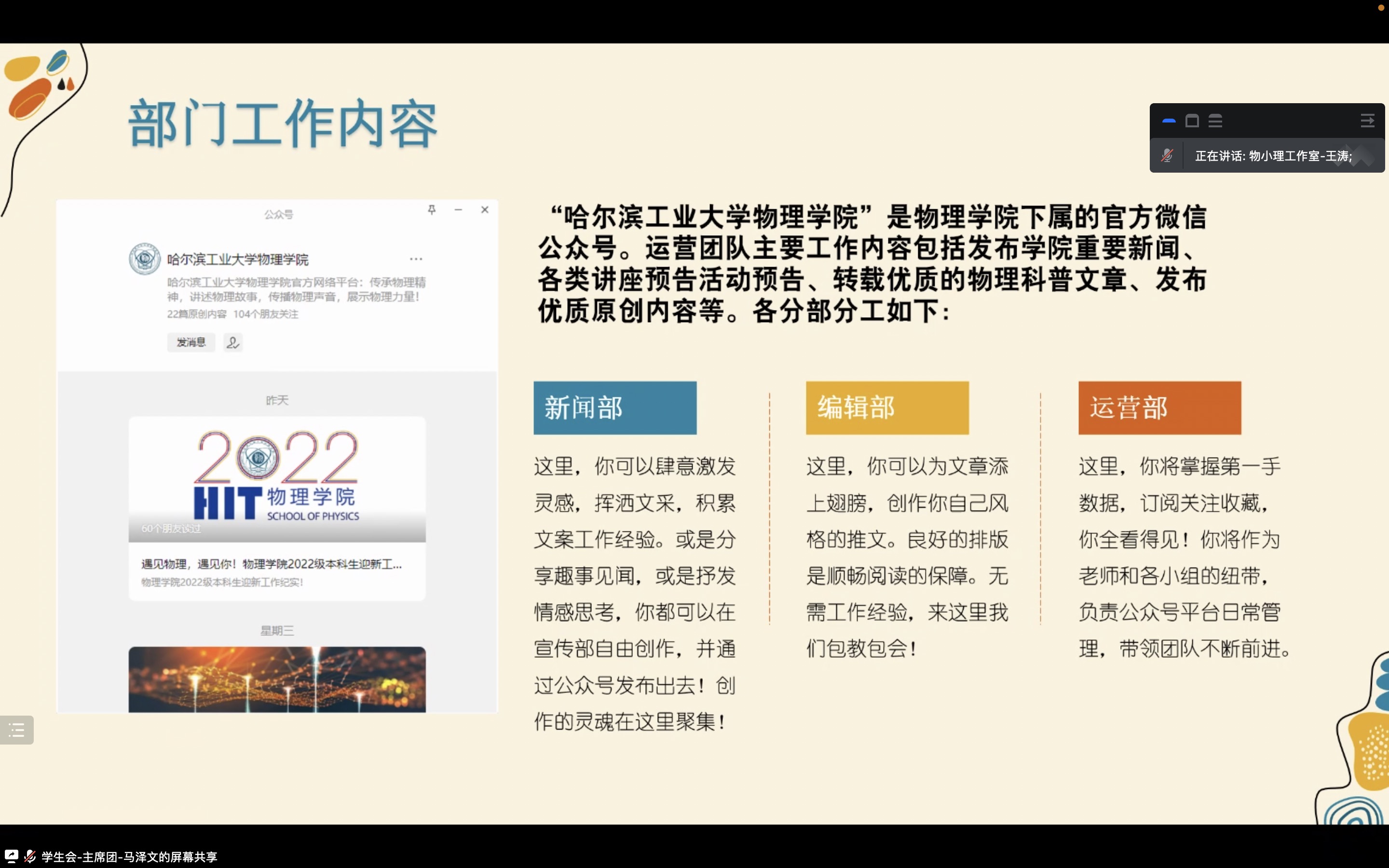The width and height of the screenshot is (1389, 868).
Task: Collapse floating panel with arrow icon
Action: tap(1367, 121)
